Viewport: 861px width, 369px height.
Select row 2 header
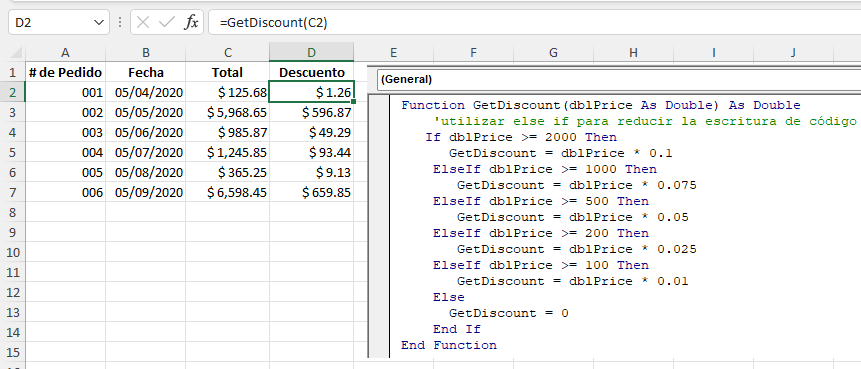[12, 92]
